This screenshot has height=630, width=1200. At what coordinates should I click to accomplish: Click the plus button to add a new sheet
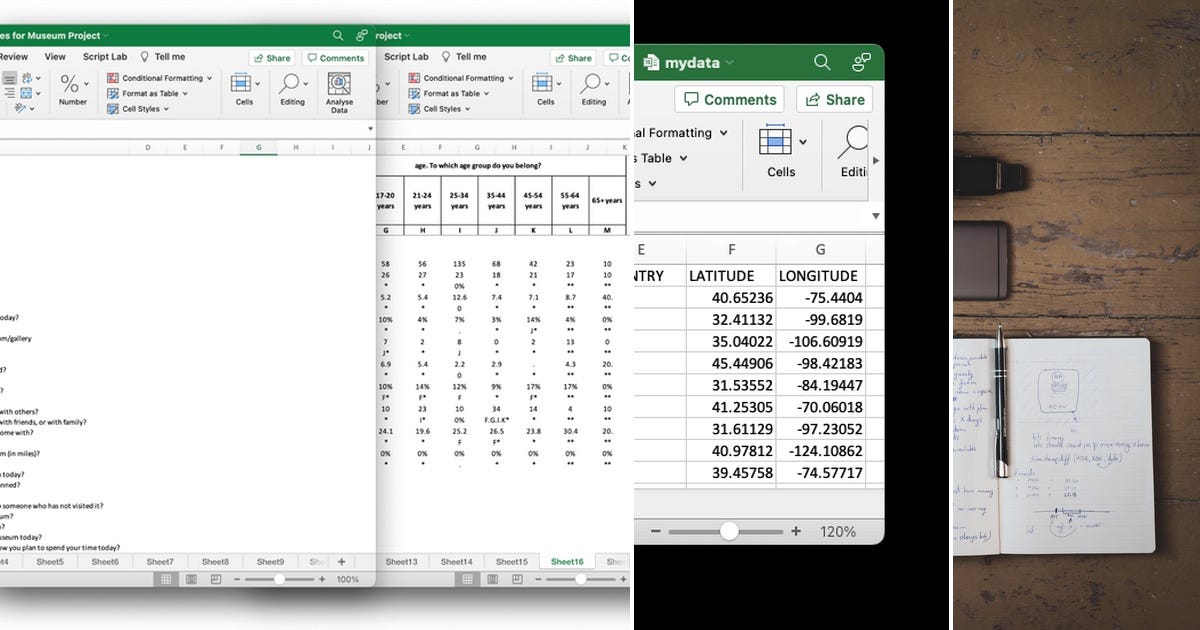click(x=342, y=562)
